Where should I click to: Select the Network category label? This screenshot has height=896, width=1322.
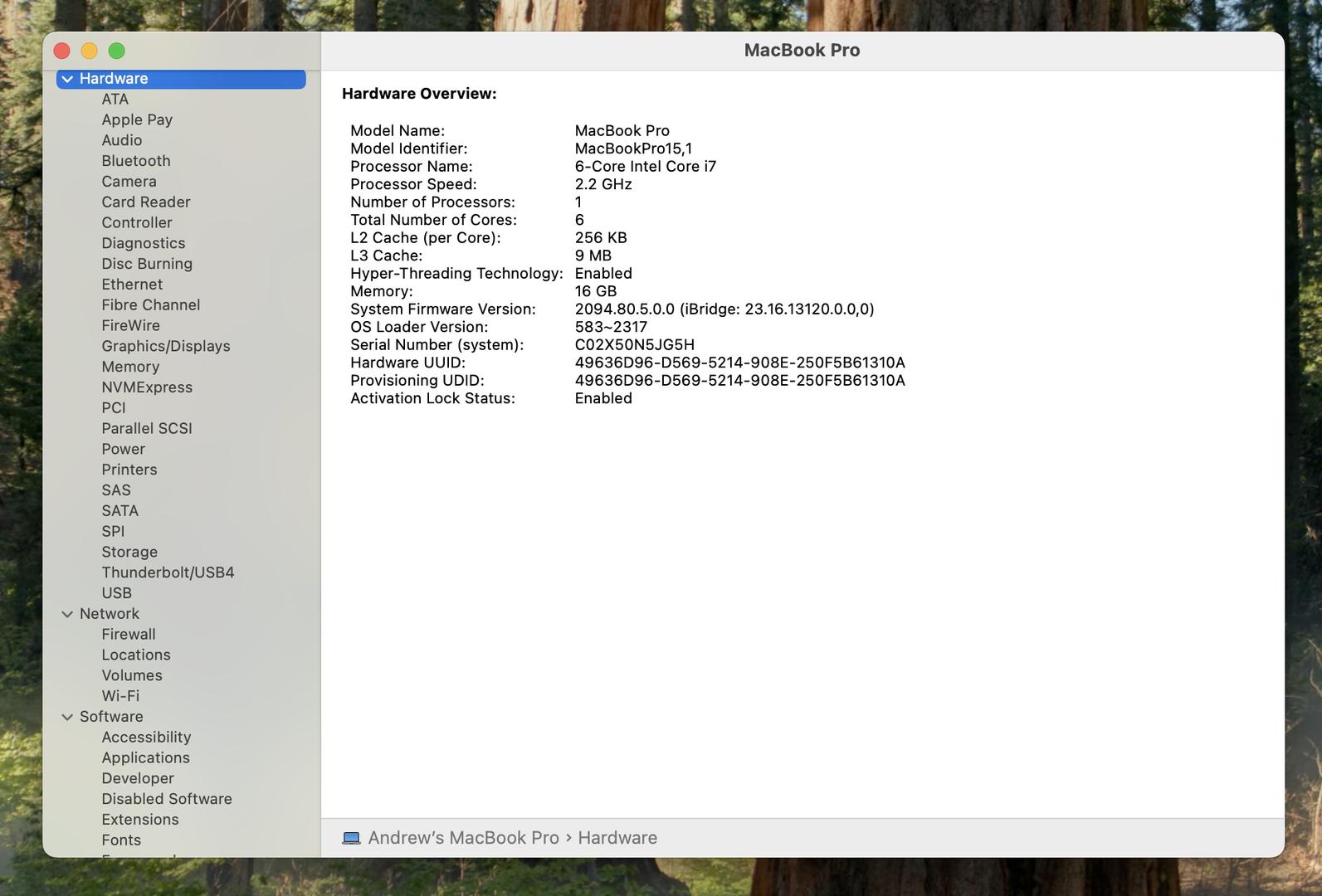[110, 614]
